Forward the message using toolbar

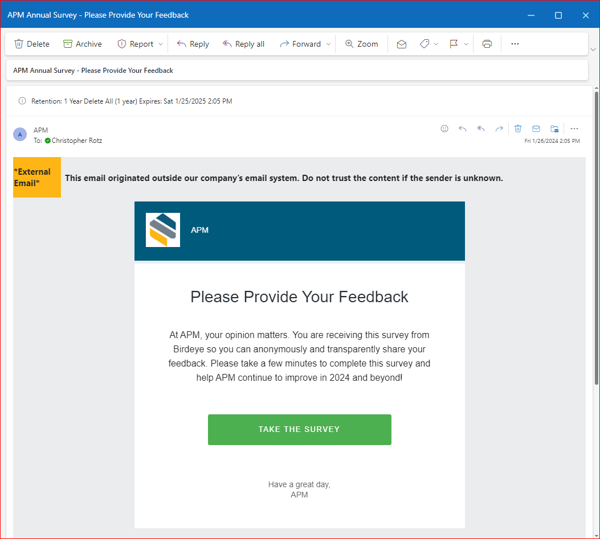(x=300, y=44)
